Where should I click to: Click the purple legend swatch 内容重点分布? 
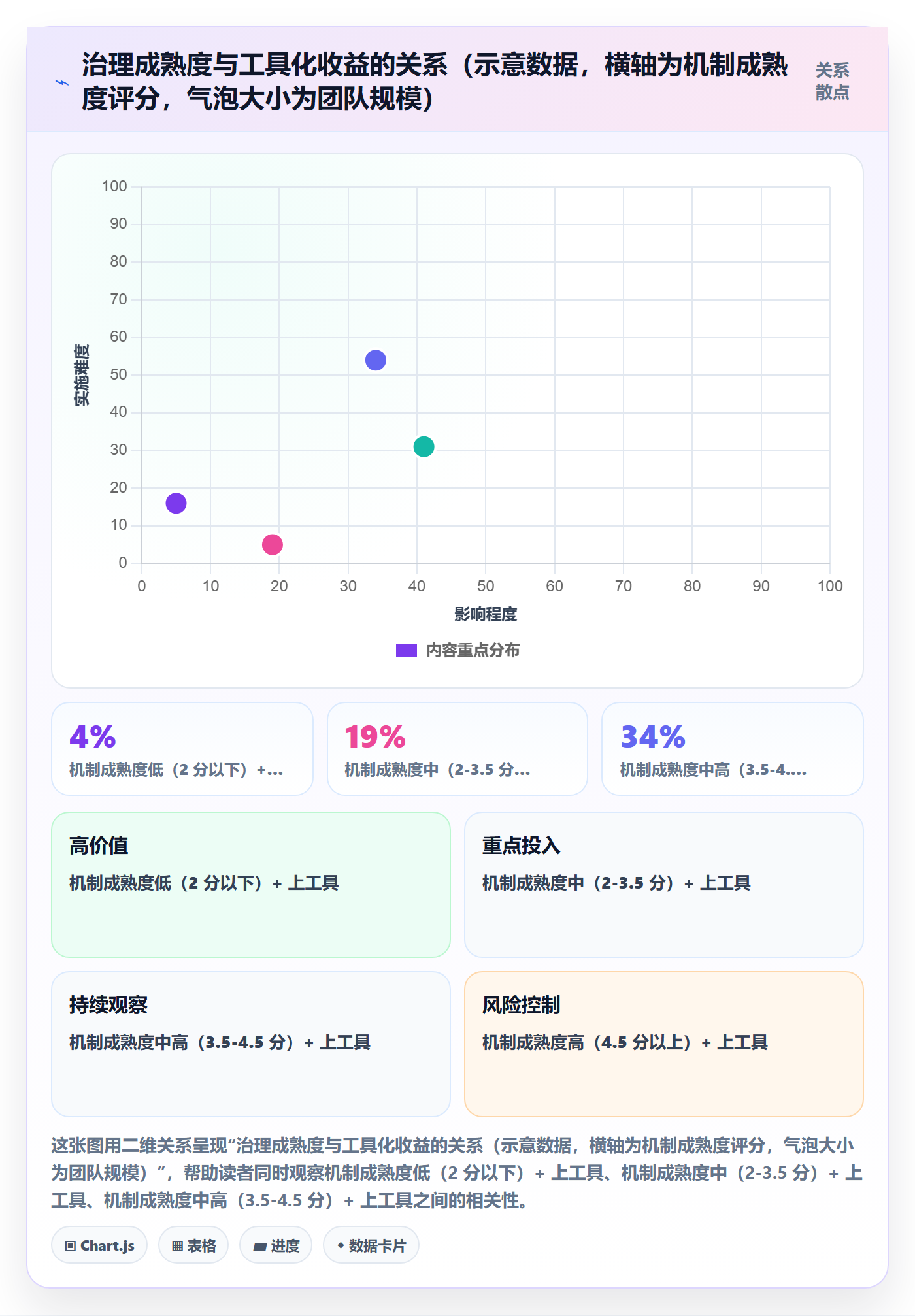[x=406, y=651]
